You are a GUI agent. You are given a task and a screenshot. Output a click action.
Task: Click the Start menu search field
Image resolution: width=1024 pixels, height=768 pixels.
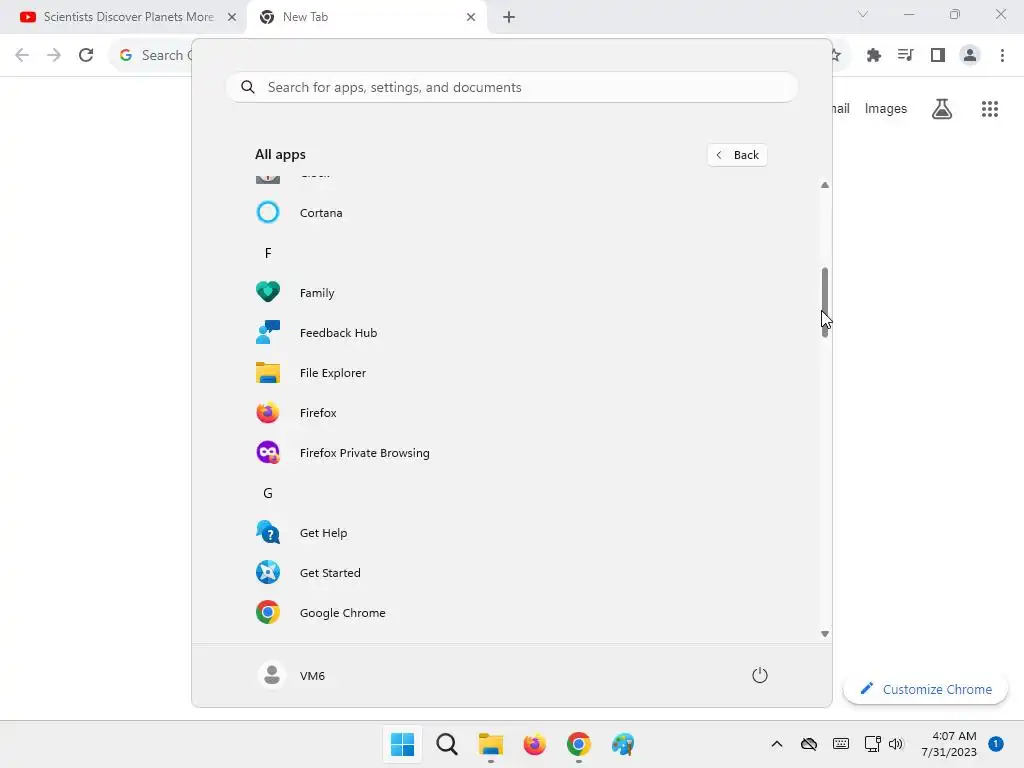point(512,88)
